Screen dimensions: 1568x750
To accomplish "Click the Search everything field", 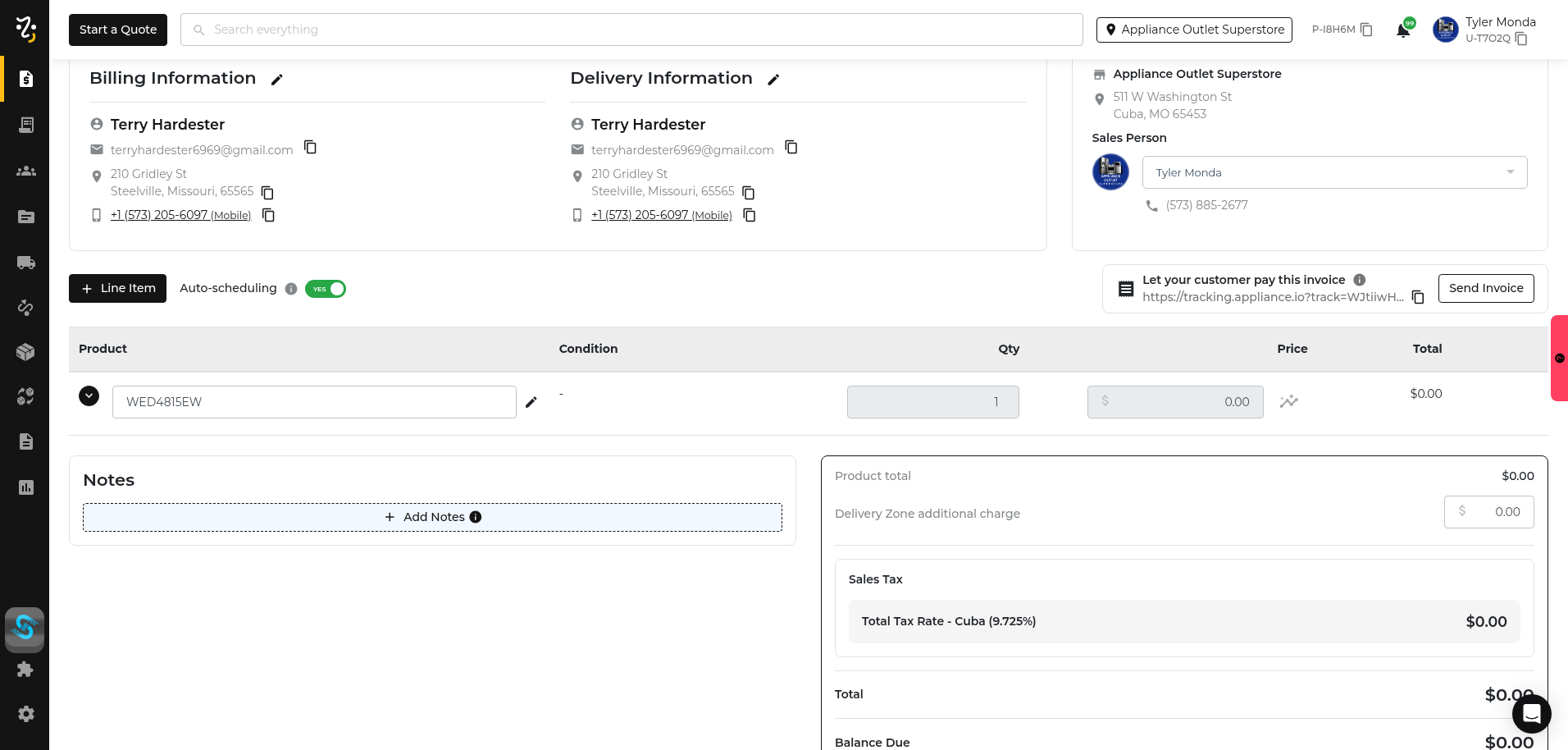I will pos(631,30).
